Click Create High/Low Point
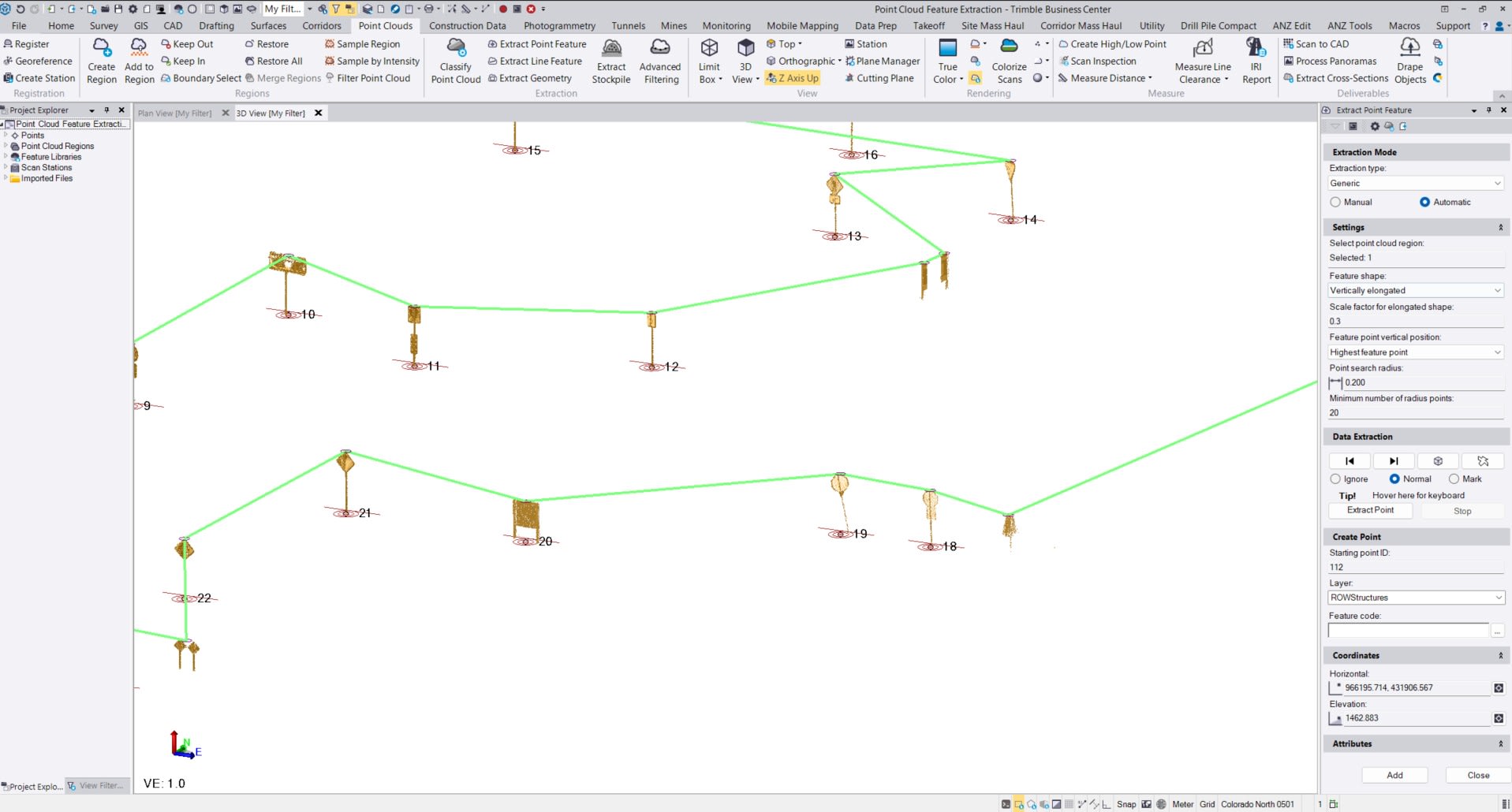 (1112, 44)
